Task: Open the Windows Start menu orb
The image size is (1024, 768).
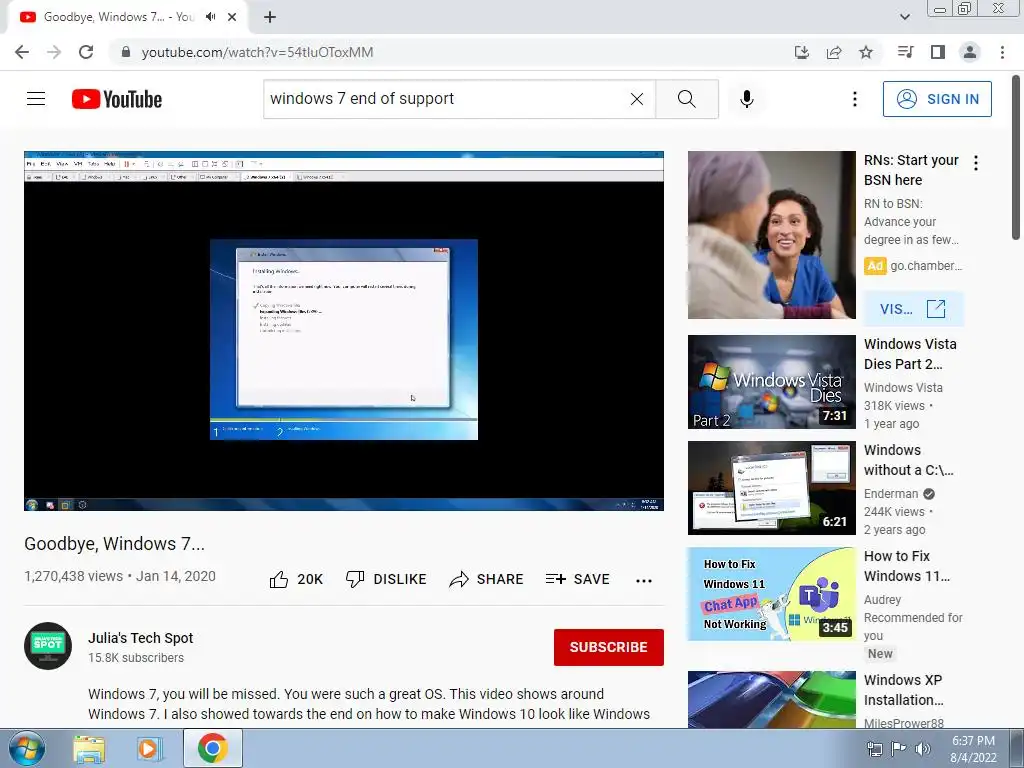Action: 27,748
